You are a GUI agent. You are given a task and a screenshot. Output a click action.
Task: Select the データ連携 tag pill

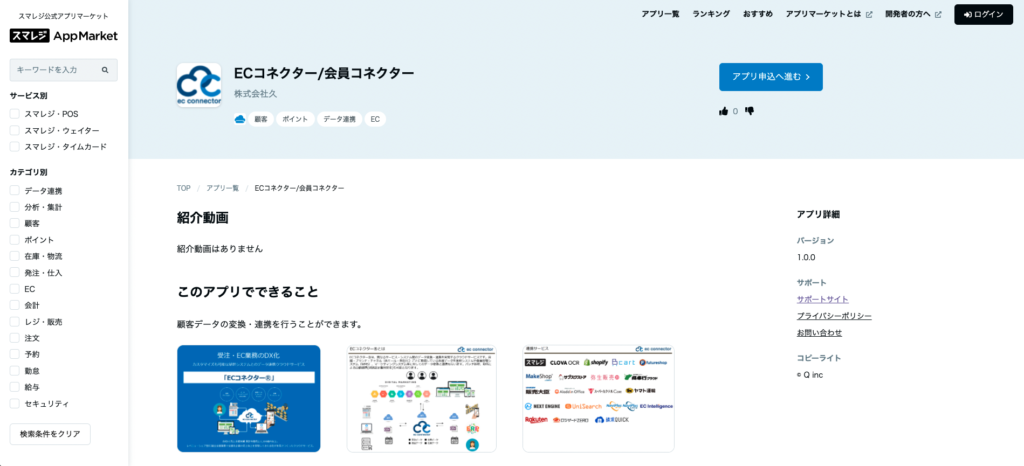click(x=340, y=119)
